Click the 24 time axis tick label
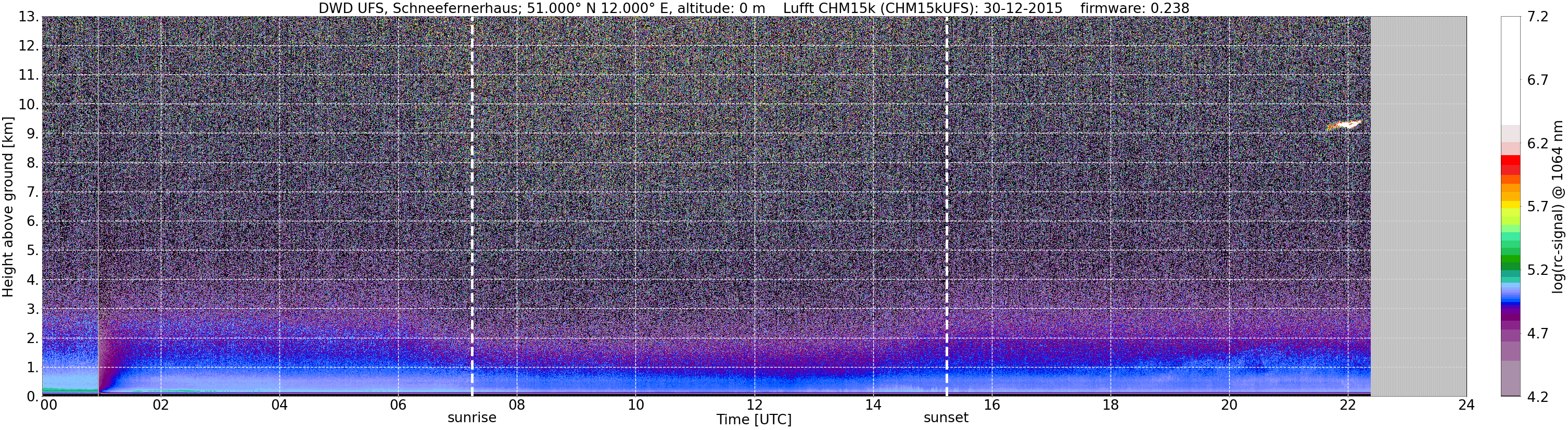 [x=1467, y=405]
